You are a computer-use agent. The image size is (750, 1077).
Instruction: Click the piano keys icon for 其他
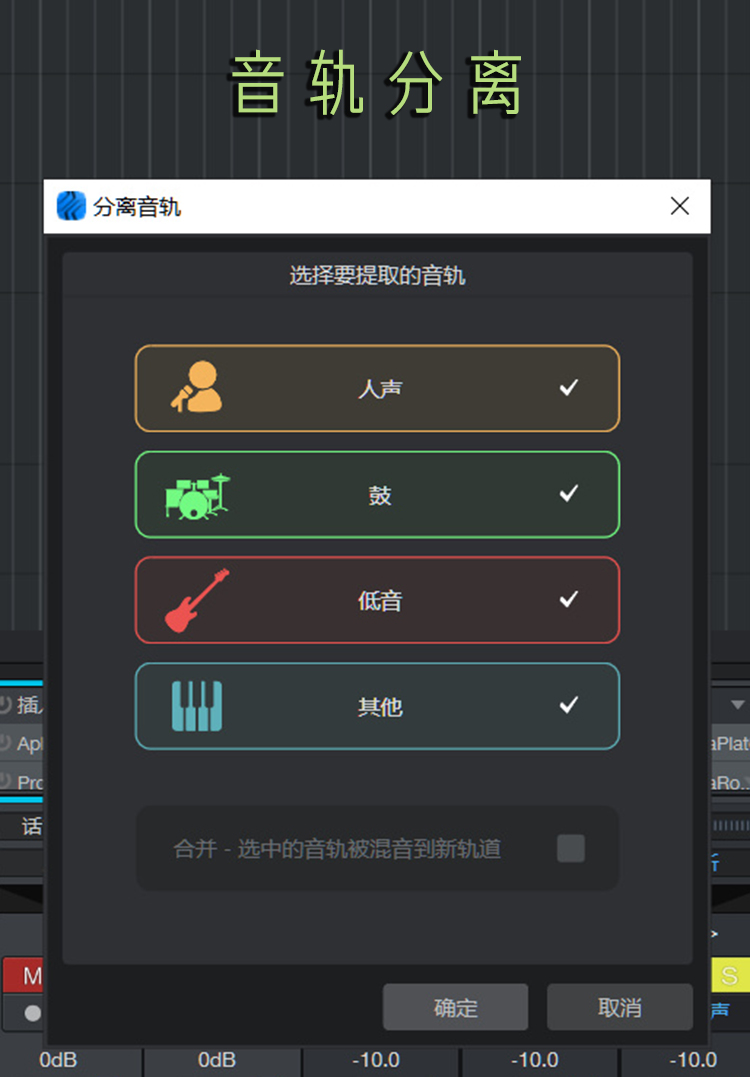pos(196,706)
